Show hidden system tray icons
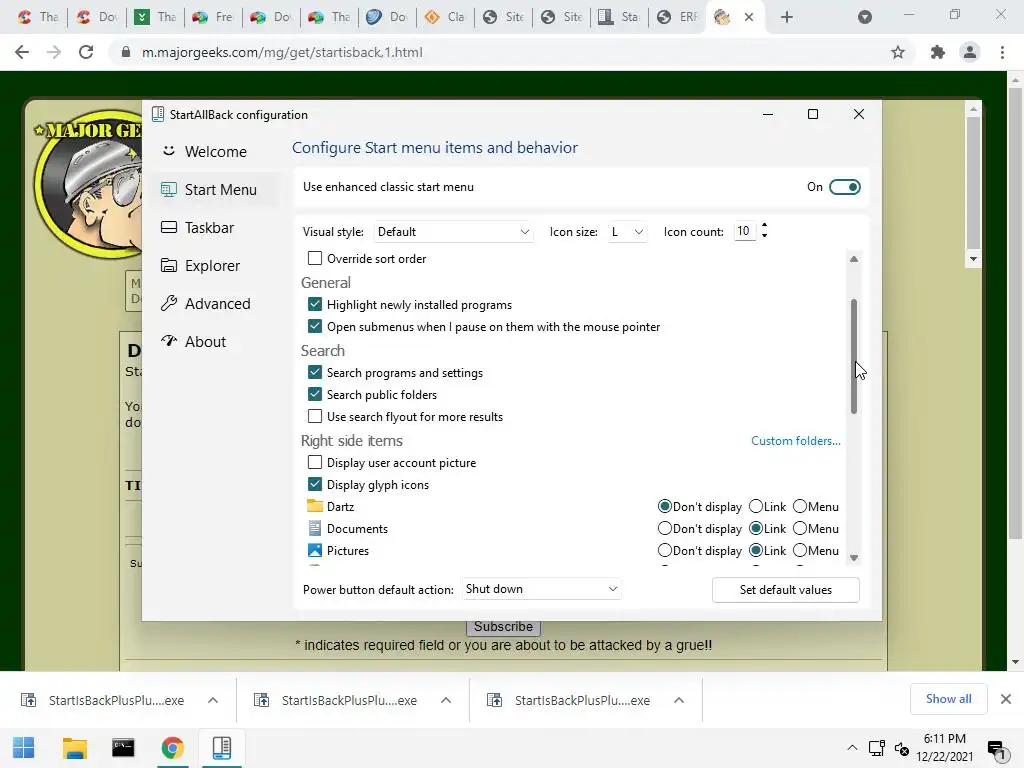The image size is (1024, 768). coord(852,748)
